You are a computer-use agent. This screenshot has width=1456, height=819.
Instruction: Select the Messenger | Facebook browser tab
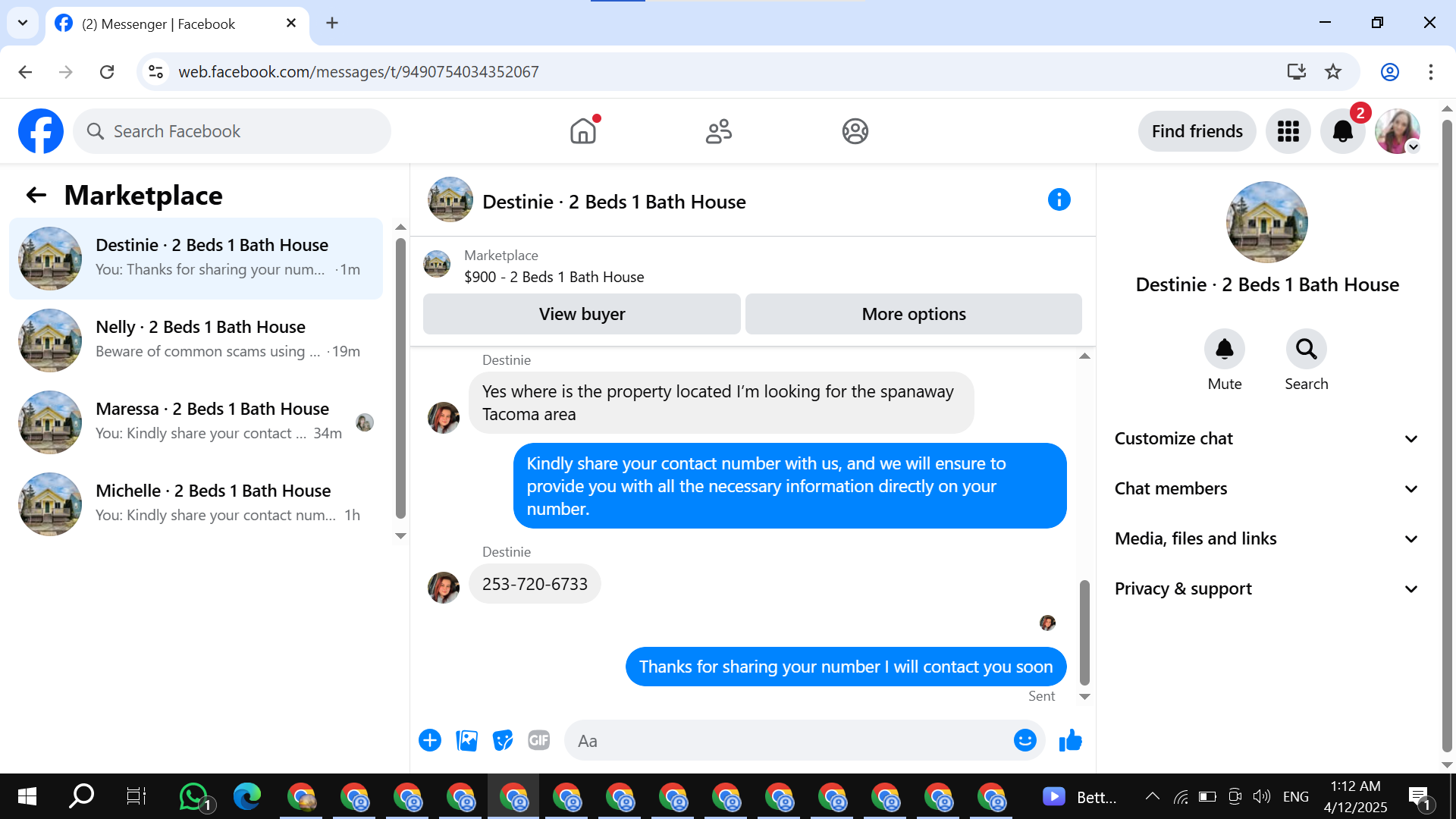(x=177, y=24)
